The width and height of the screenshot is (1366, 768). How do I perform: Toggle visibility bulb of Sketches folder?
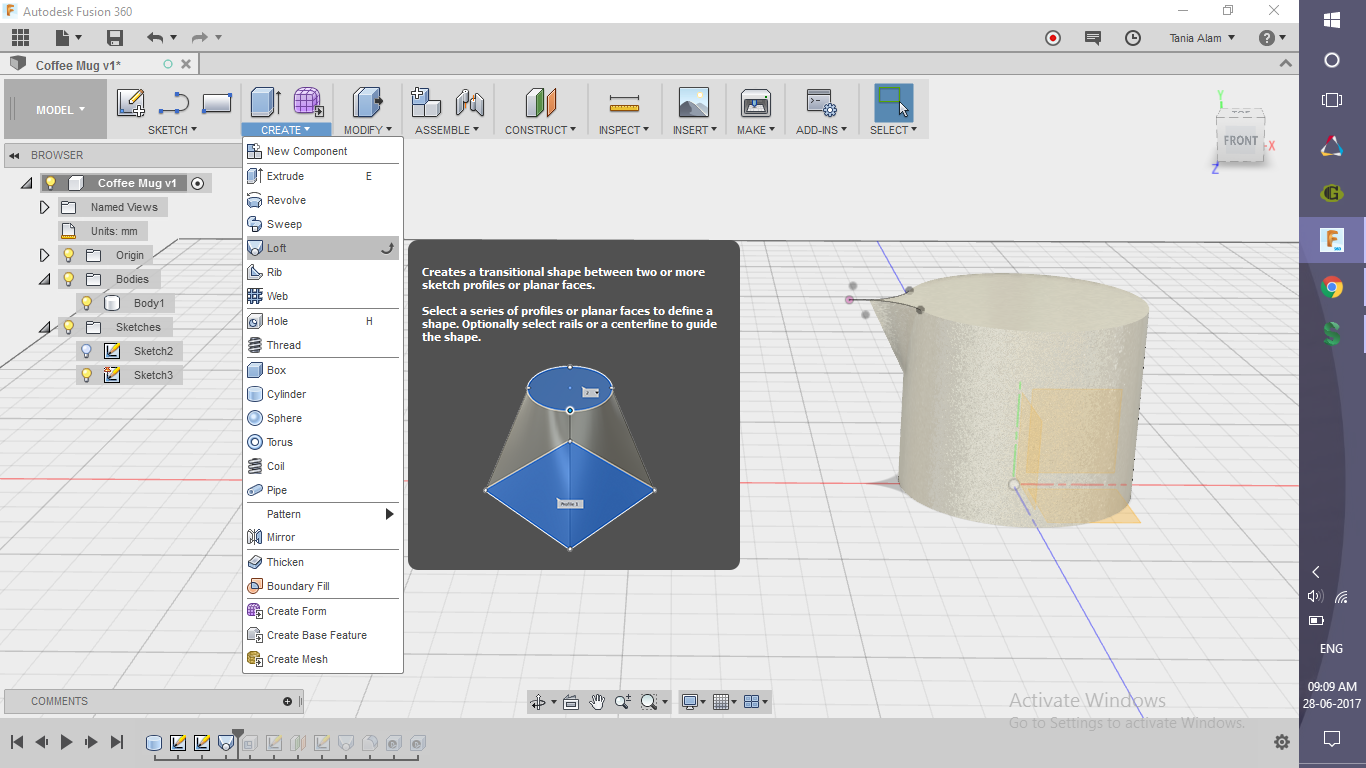pyautogui.click(x=68, y=327)
